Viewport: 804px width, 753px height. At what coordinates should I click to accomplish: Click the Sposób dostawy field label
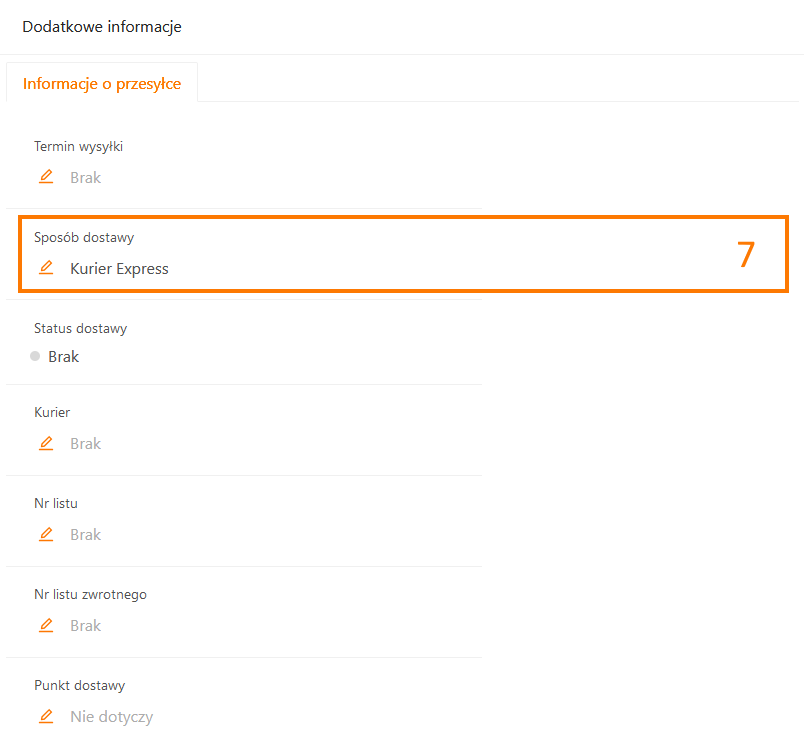point(84,237)
